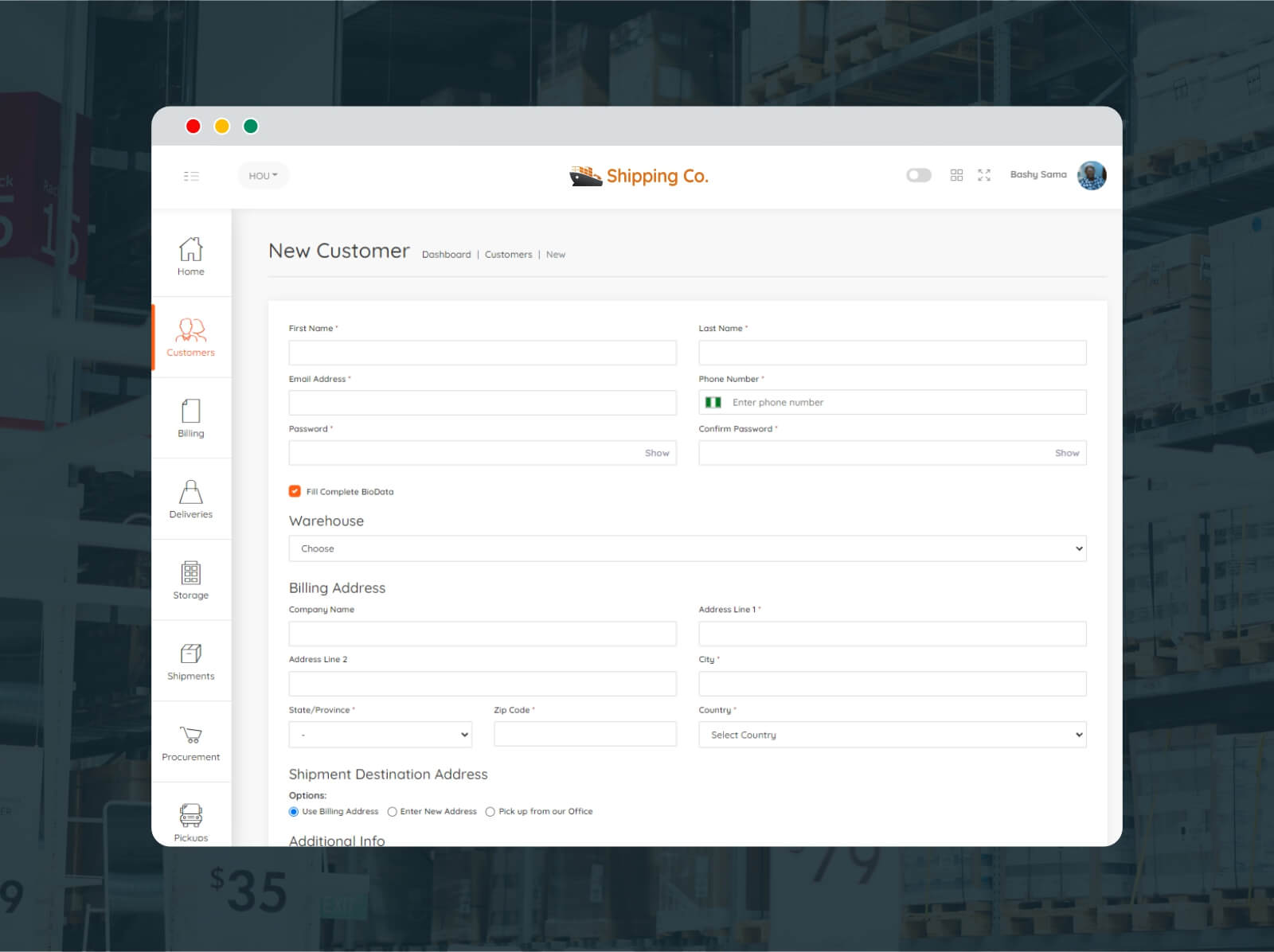Focus the Zip Code field

pos(585,734)
